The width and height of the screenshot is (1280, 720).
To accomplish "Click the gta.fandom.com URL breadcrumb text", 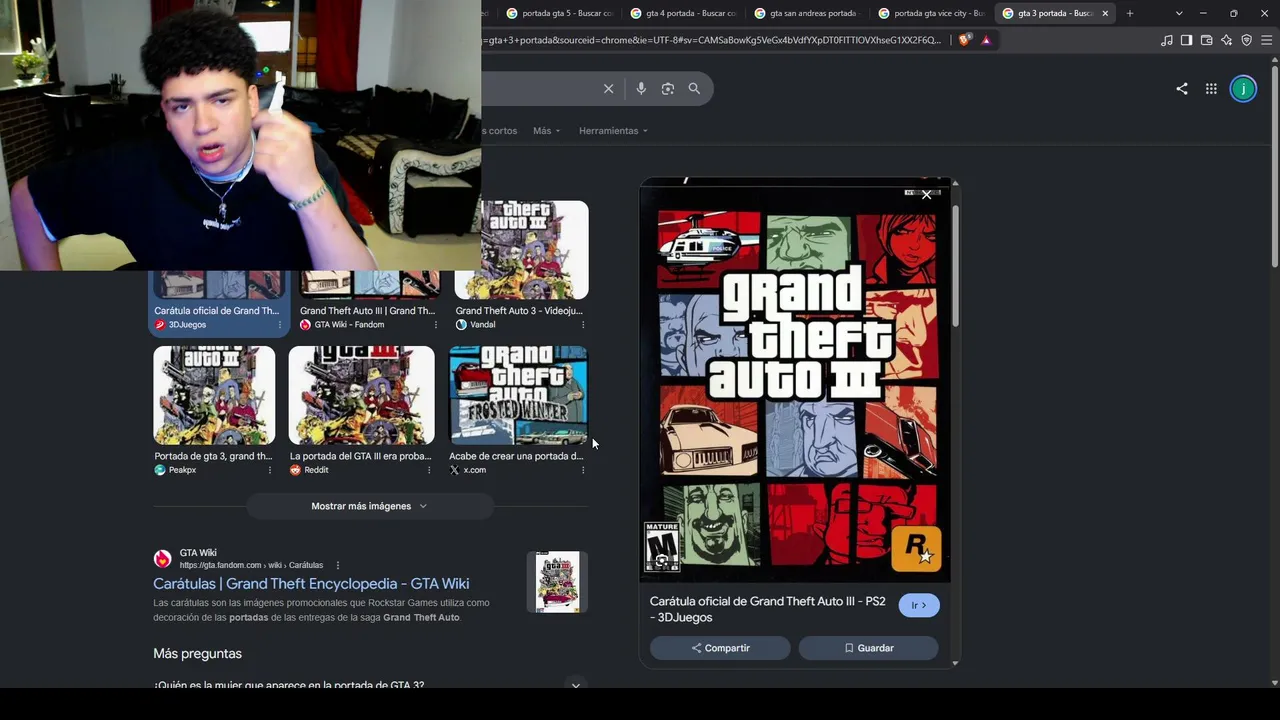I will pos(251,566).
